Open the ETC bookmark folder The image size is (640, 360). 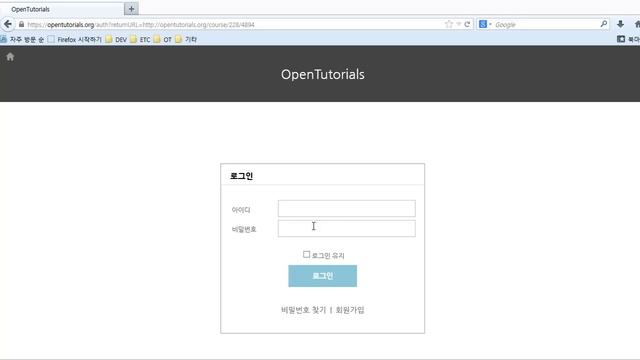click(x=140, y=40)
